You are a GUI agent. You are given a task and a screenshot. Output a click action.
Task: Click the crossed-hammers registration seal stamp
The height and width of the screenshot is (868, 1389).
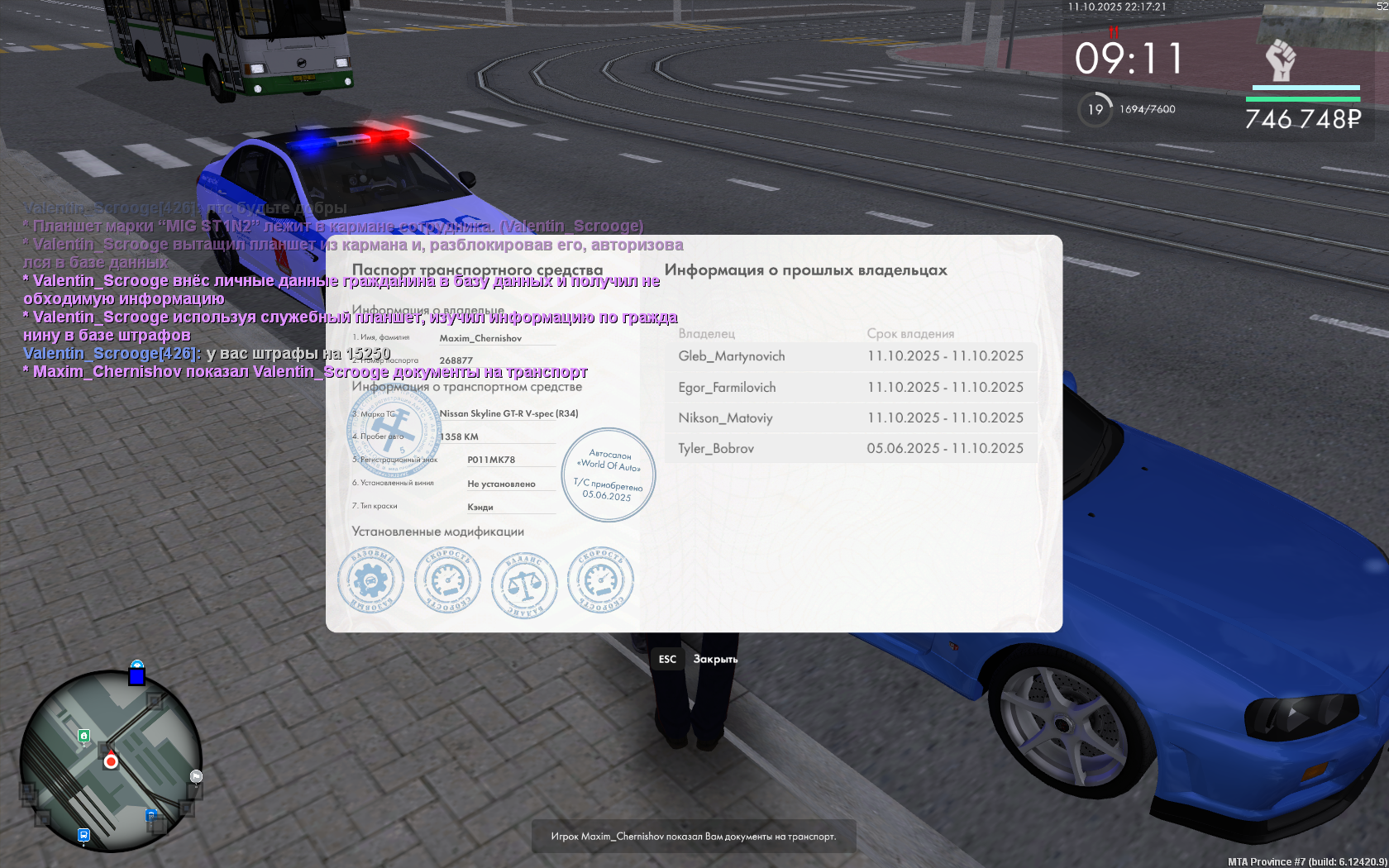tap(394, 431)
